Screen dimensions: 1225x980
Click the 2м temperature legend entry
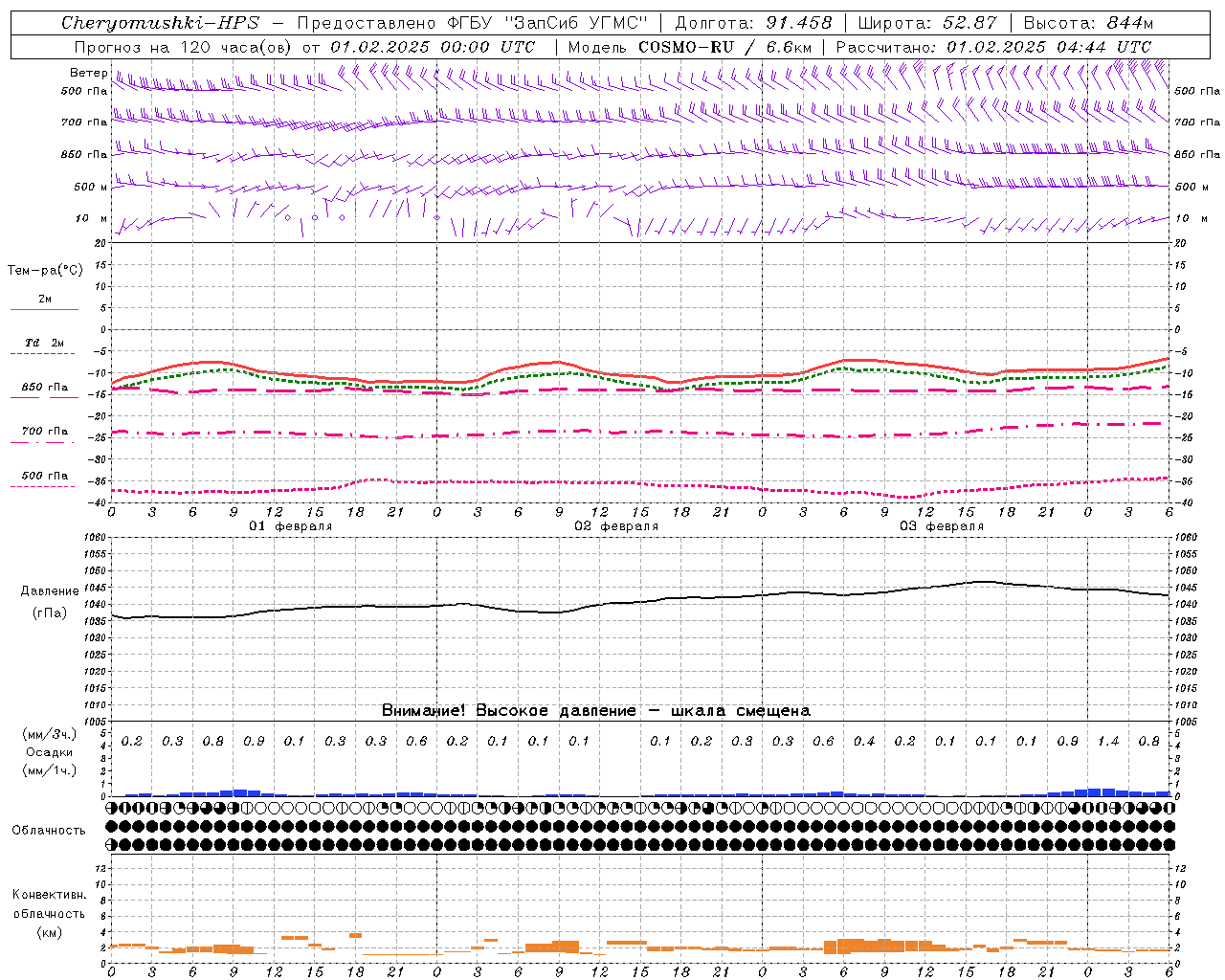click(x=45, y=300)
